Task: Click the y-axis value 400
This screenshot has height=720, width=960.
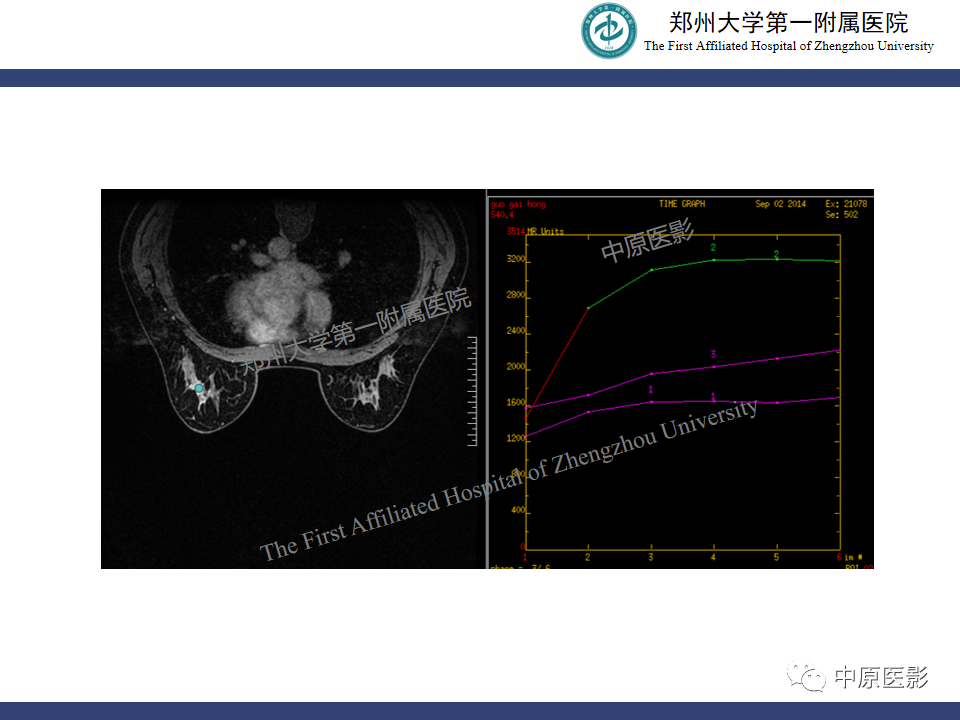Action: (518, 510)
